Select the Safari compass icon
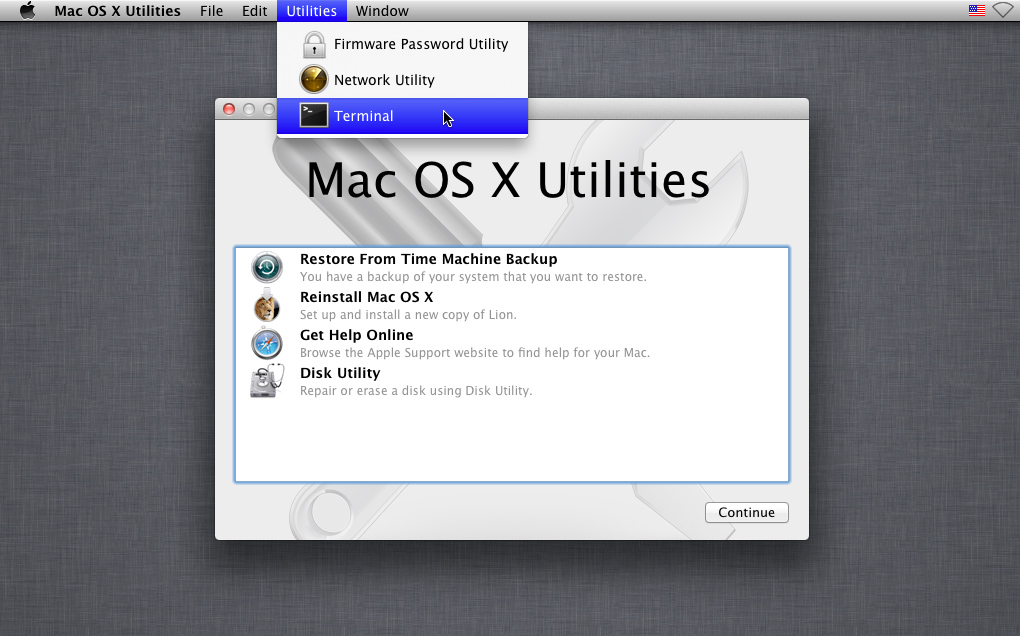The image size is (1020, 636). [x=267, y=343]
